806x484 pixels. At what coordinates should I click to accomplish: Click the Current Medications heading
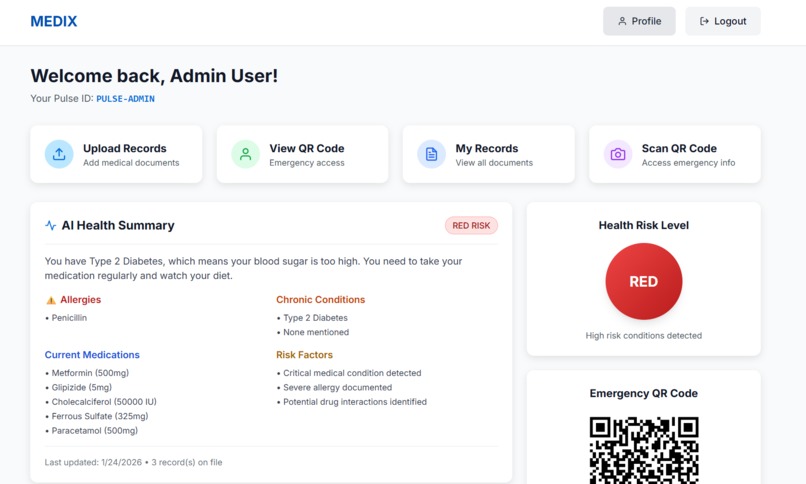coord(92,355)
